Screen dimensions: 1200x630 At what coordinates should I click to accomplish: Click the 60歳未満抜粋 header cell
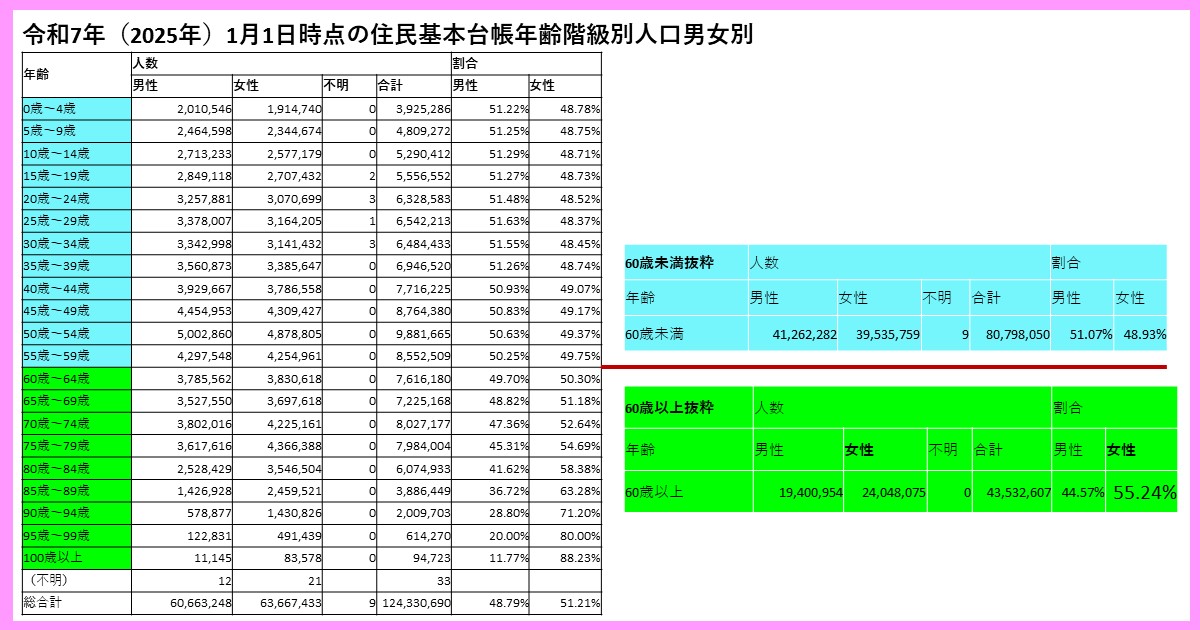pyautogui.click(x=685, y=263)
